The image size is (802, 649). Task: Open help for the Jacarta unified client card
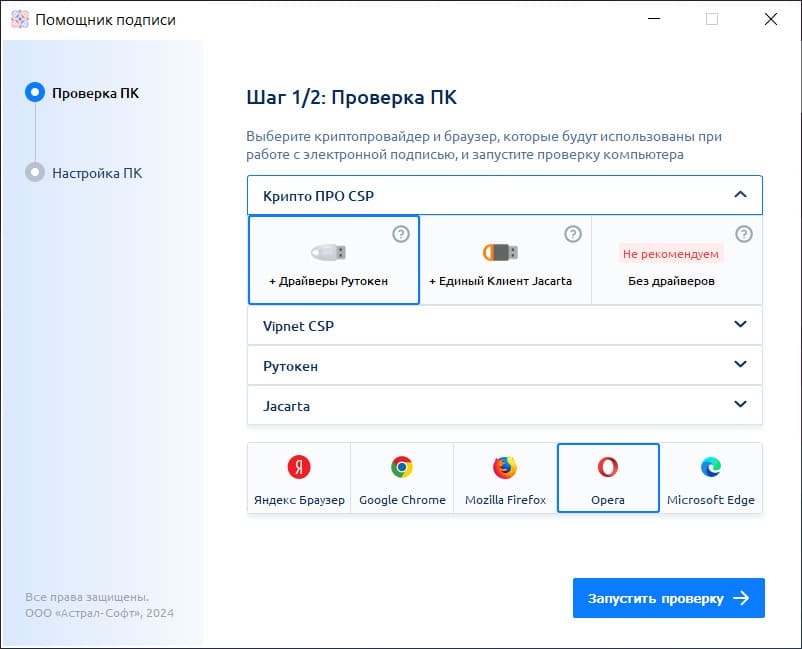tap(573, 234)
